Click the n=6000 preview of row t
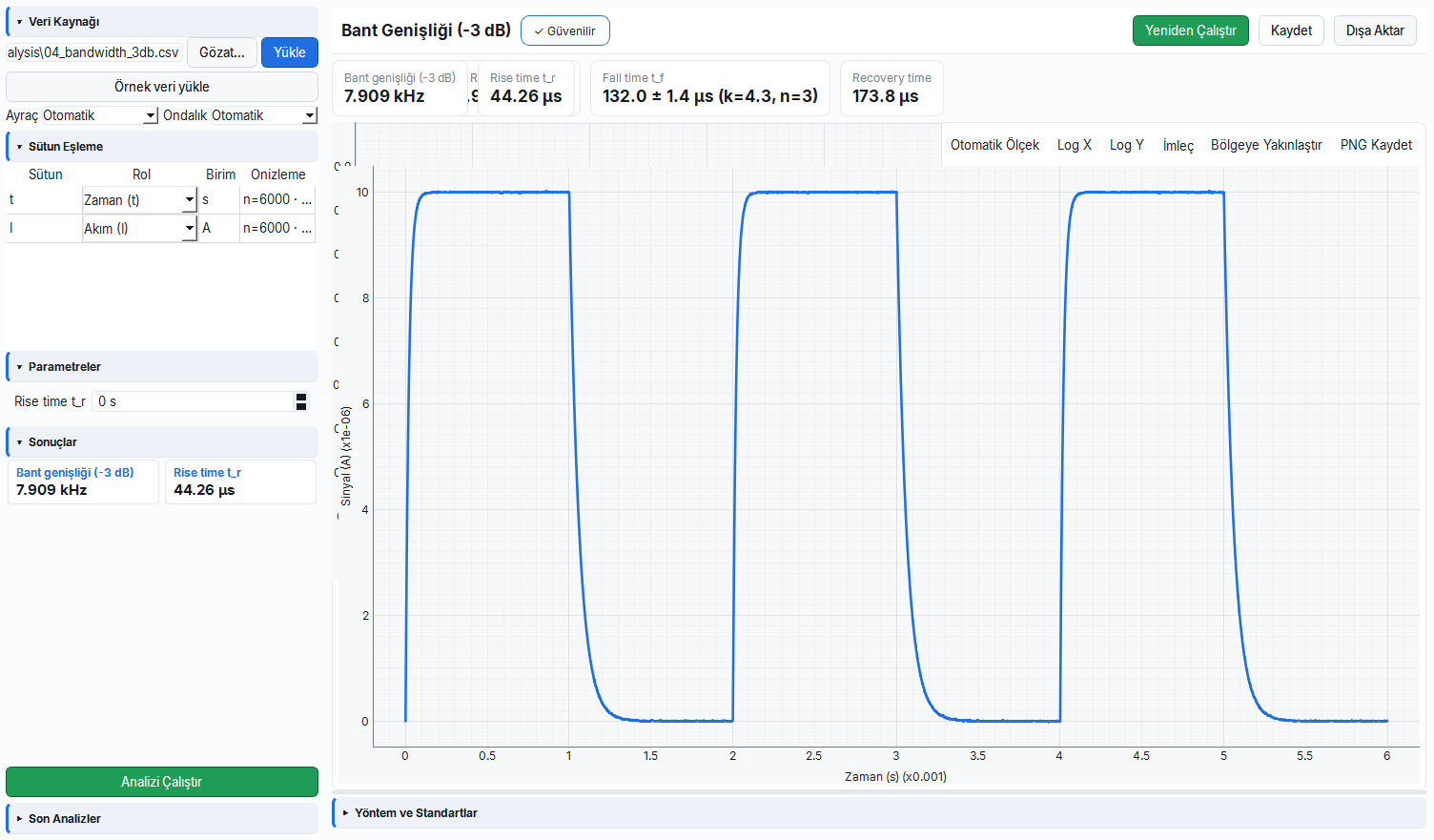This screenshot has width=1434, height=840. point(277,199)
